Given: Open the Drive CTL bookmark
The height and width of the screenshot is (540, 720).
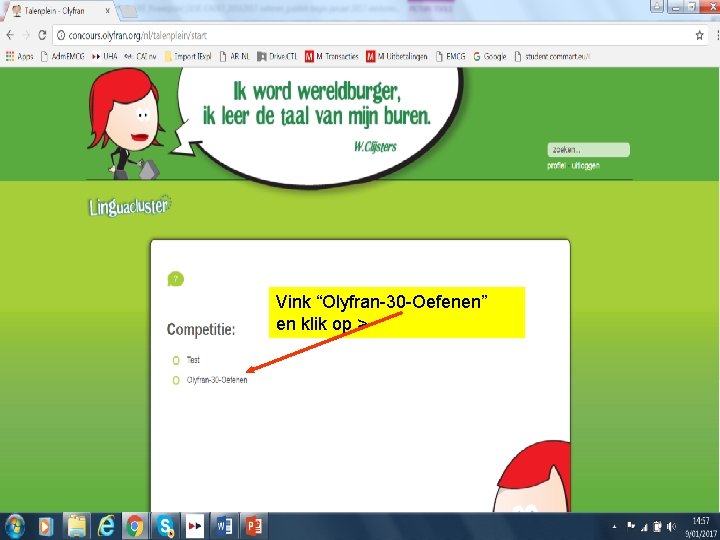Looking at the screenshot, I should tap(277, 56).
